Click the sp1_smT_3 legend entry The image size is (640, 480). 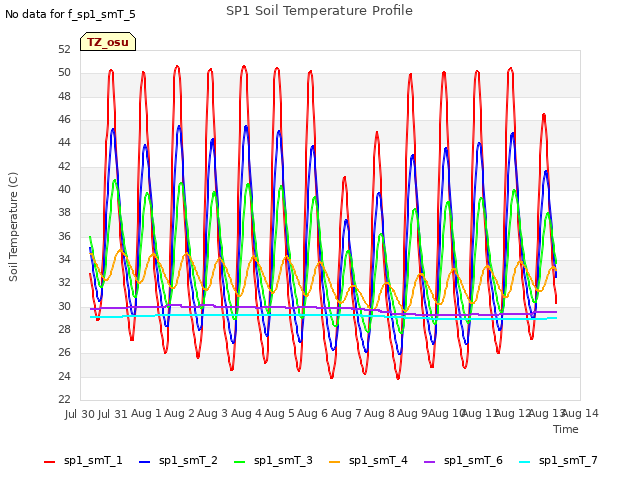pos(273,461)
